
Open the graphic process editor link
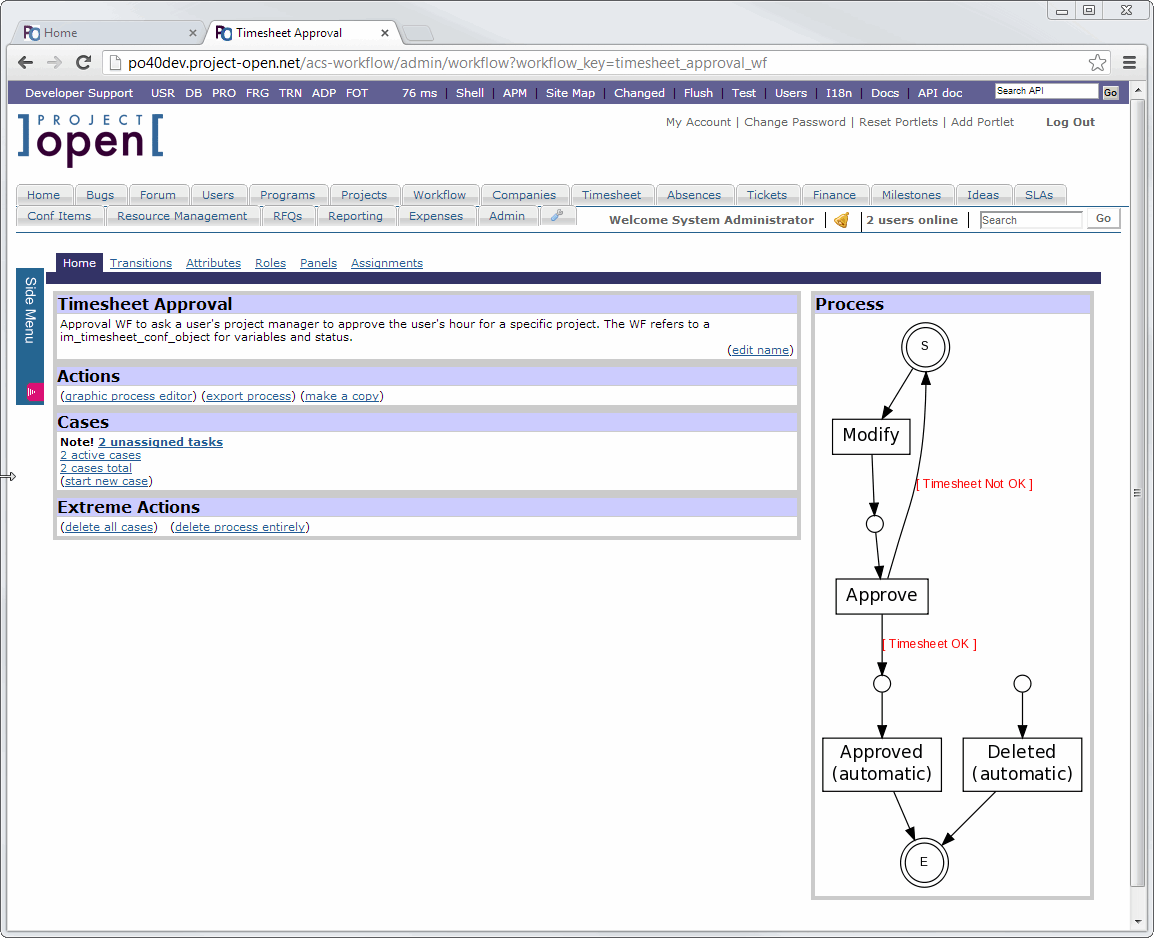pos(129,396)
